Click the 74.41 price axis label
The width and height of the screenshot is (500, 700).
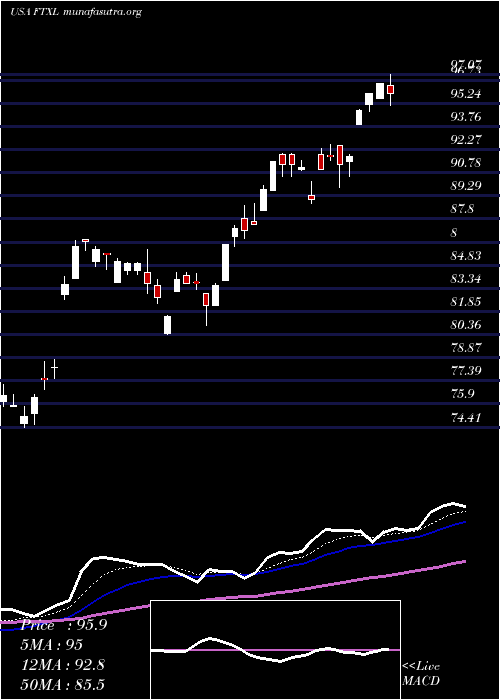(x=466, y=418)
